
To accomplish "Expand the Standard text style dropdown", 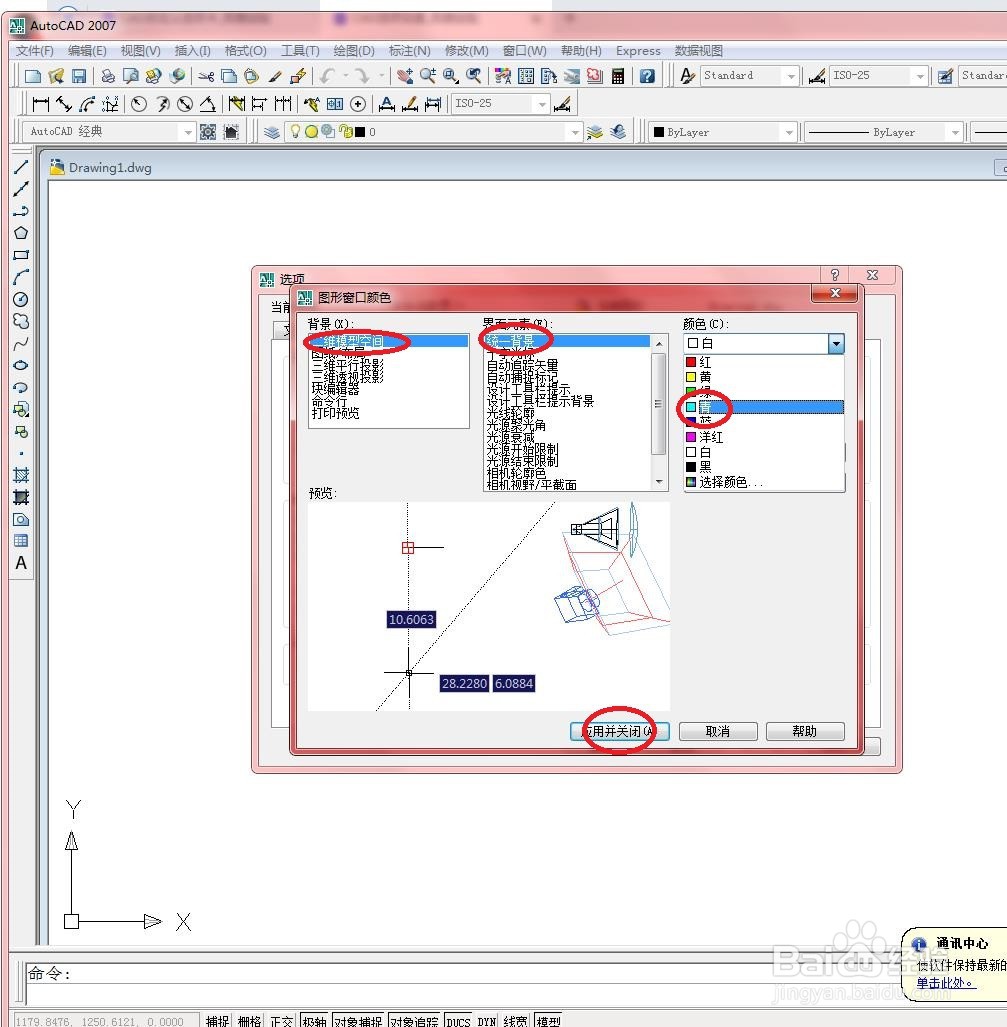I will [791, 76].
